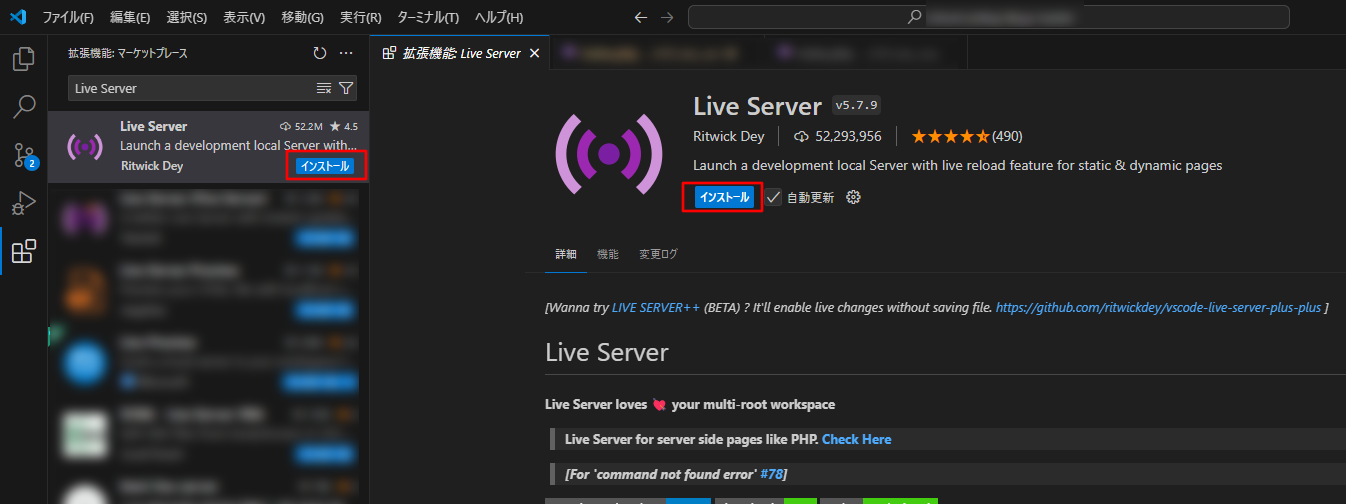Viewport: 1346px width, 504px height.
Task: Select the Live Server title in the results list
Action: [153, 126]
